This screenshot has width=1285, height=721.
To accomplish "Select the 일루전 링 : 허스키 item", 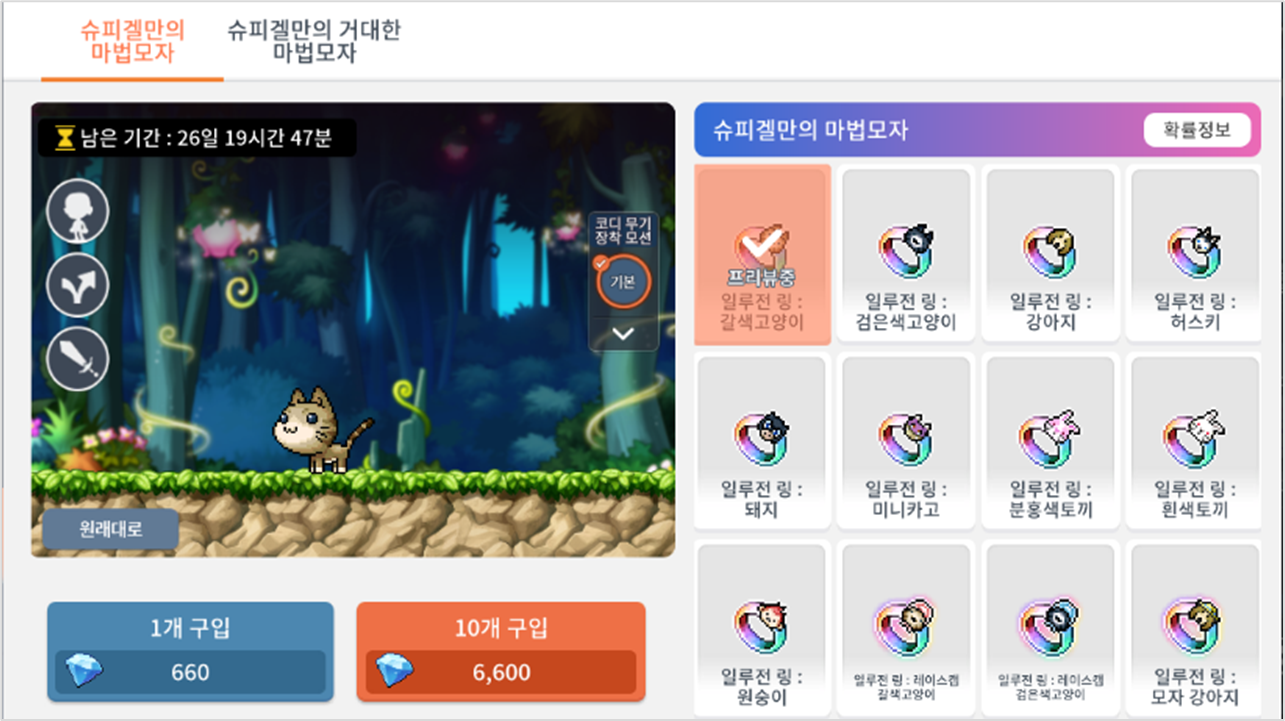I will (x=1195, y=254).
